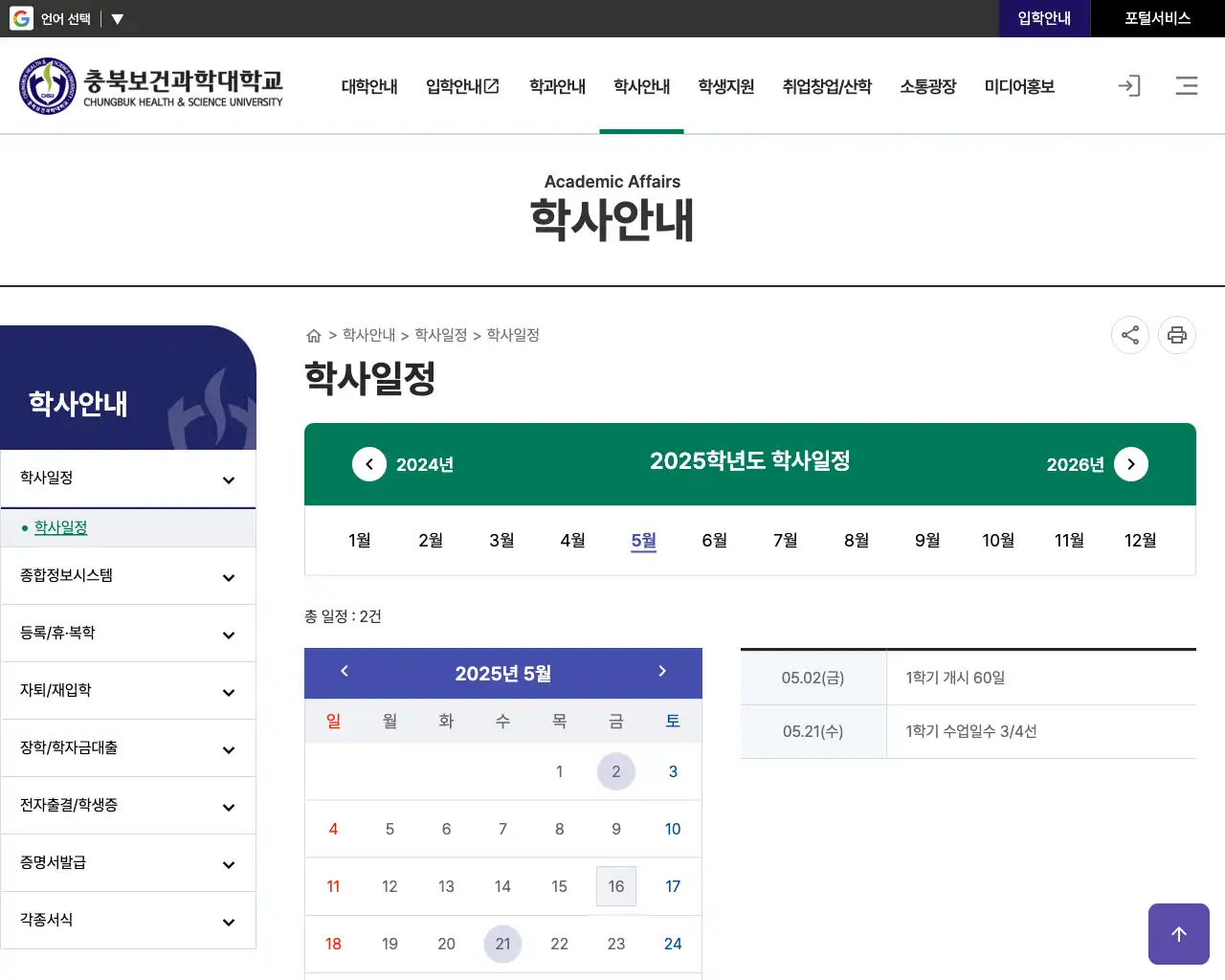Screen dimensions: 1225x980
Task: Click the 1학기 수업일수 3/4선 entry
Action: click(971, 731)
